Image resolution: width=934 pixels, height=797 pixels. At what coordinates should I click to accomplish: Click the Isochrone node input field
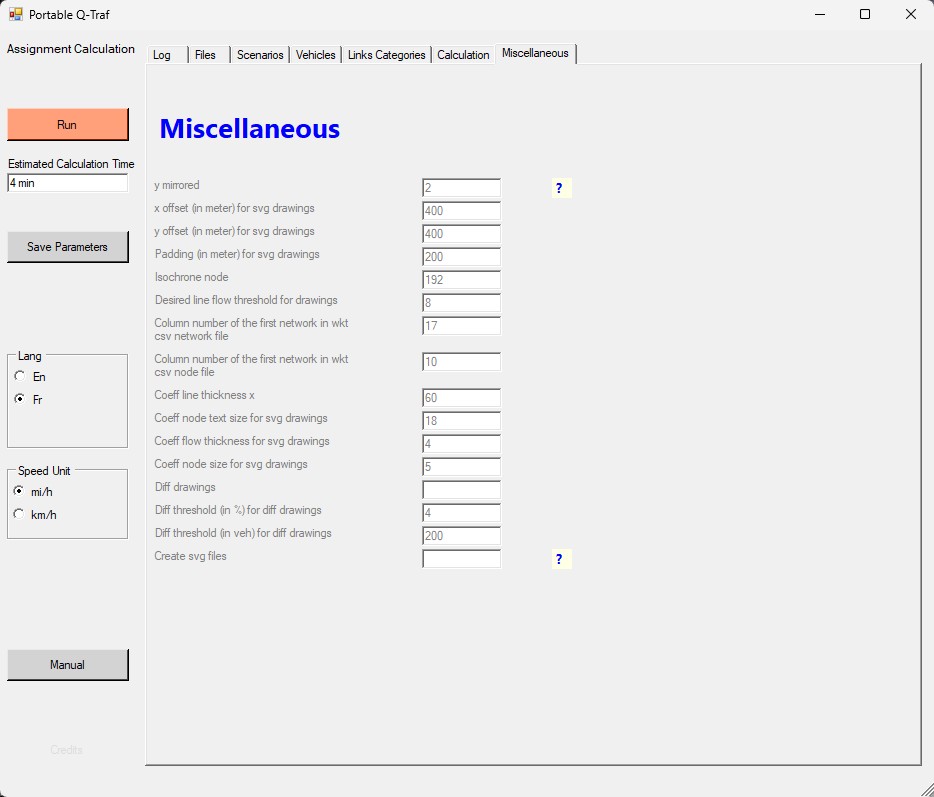461,280
